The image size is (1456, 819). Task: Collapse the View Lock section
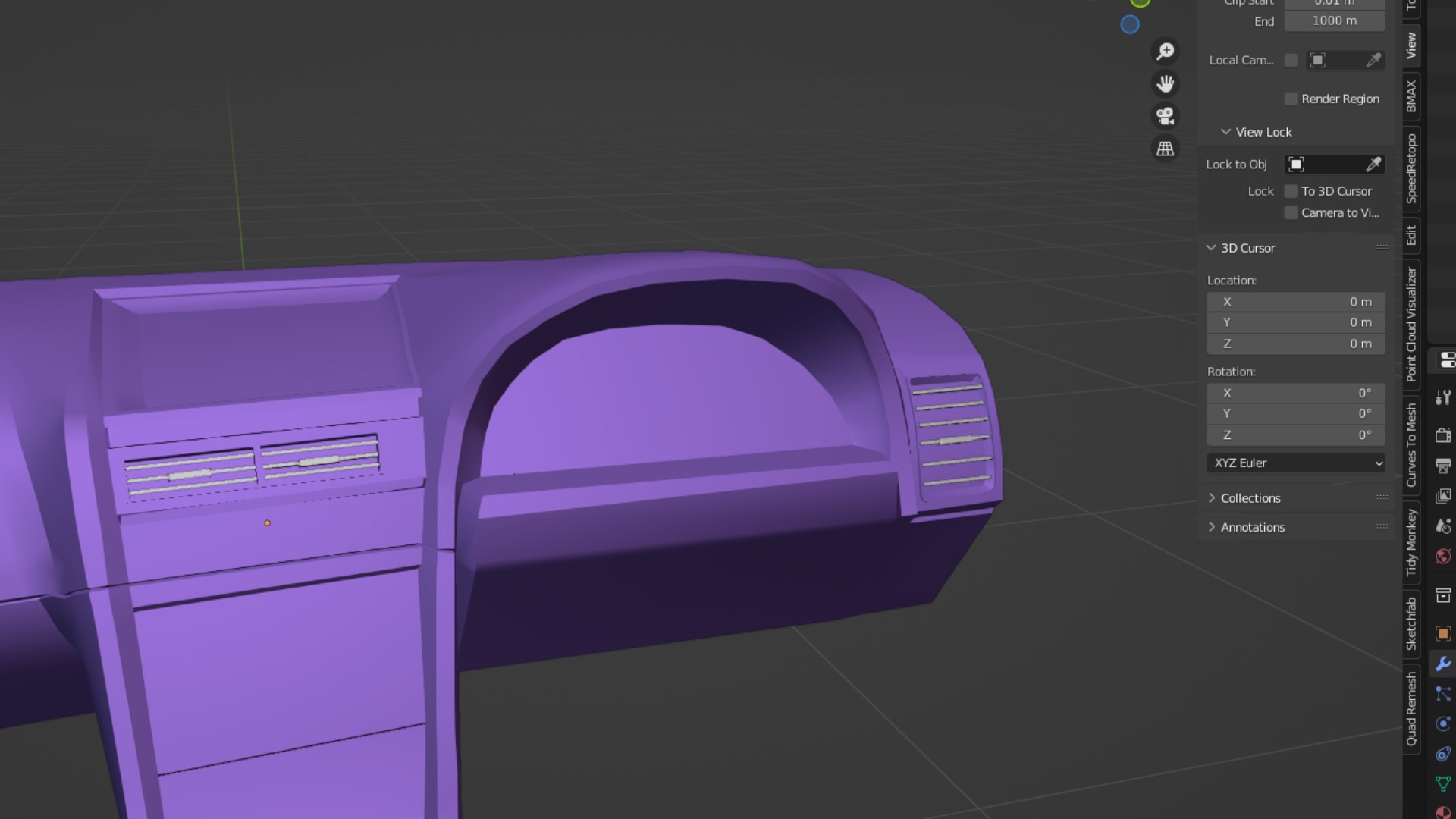[1226, 132]
